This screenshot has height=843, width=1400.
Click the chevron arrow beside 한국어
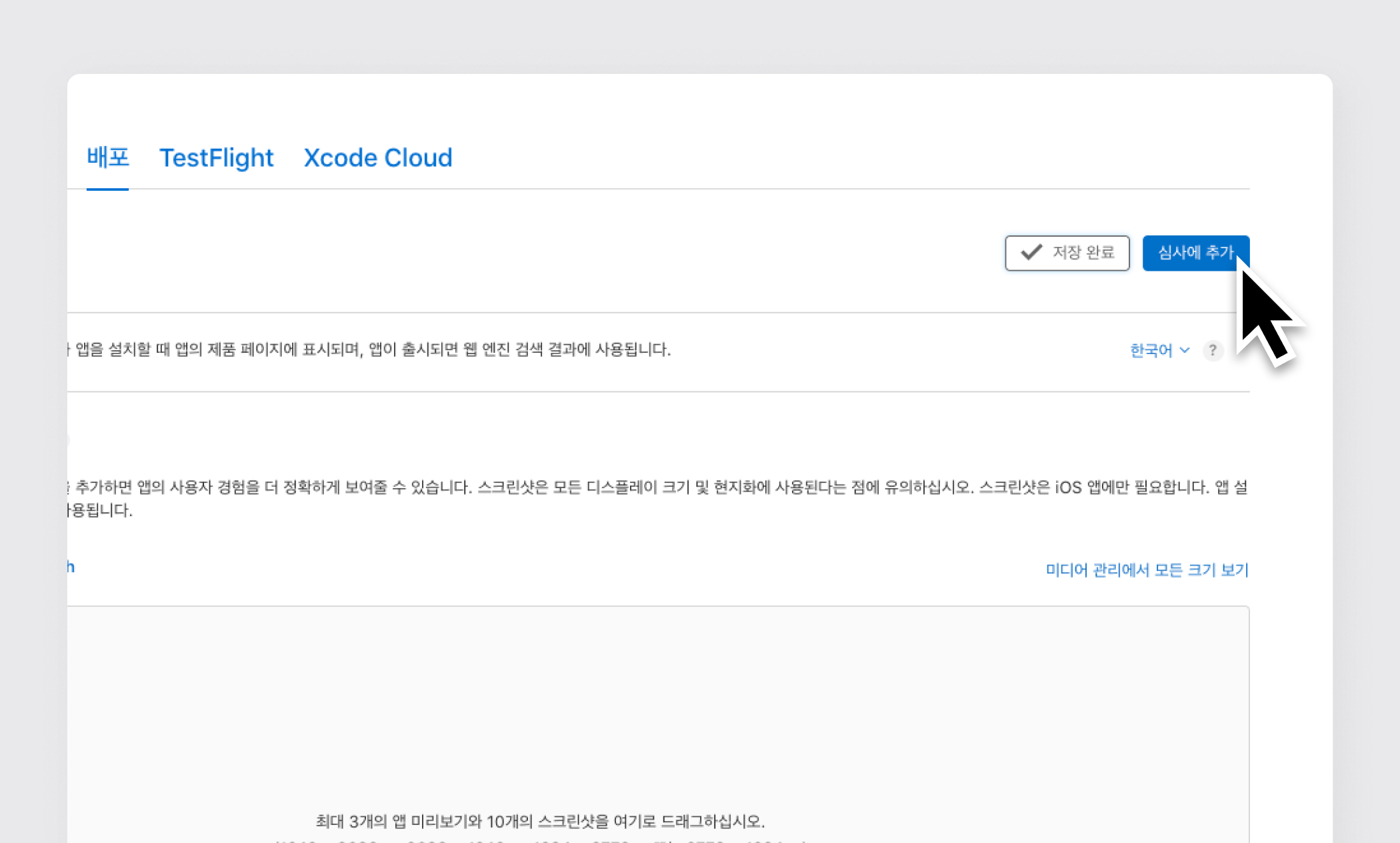pyautogui.click(x=1185, y=350)
